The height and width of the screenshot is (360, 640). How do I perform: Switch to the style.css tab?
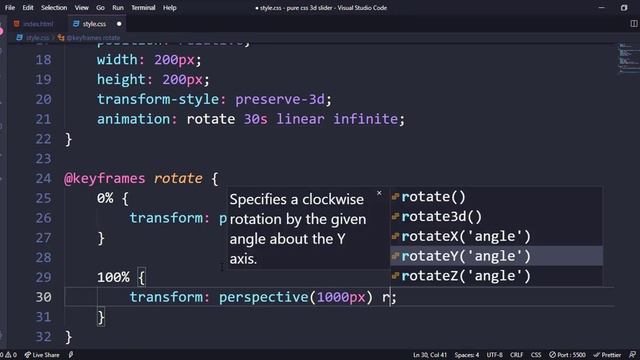point(97,24)
